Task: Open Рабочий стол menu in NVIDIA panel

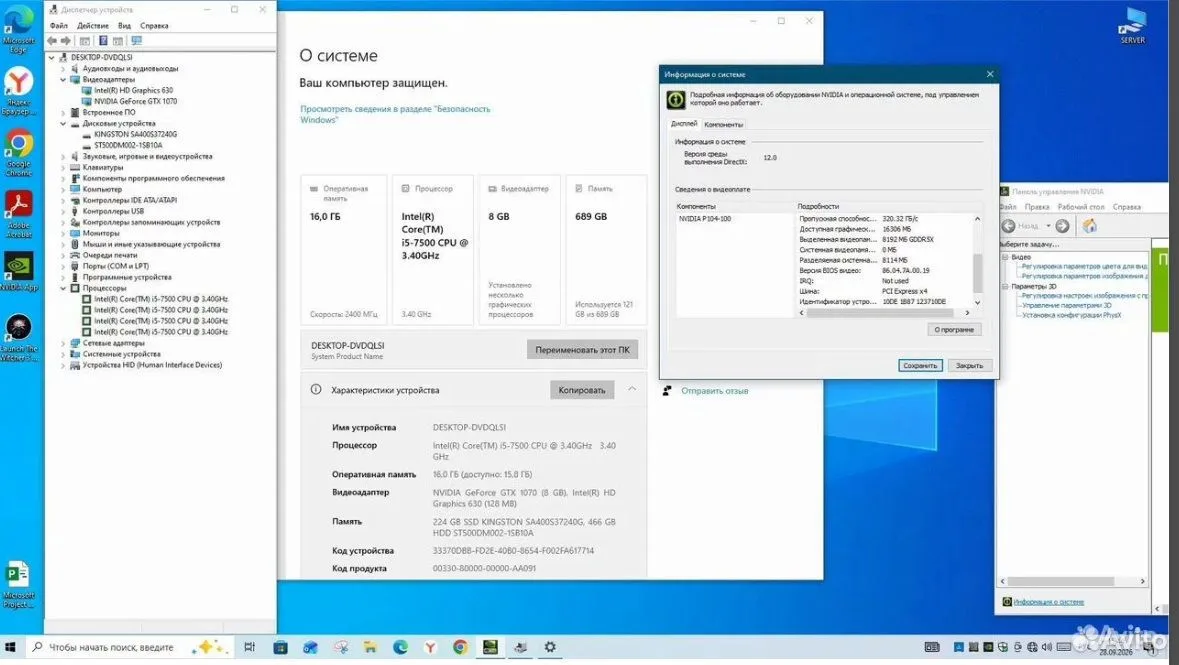Action: point(1080,207)
